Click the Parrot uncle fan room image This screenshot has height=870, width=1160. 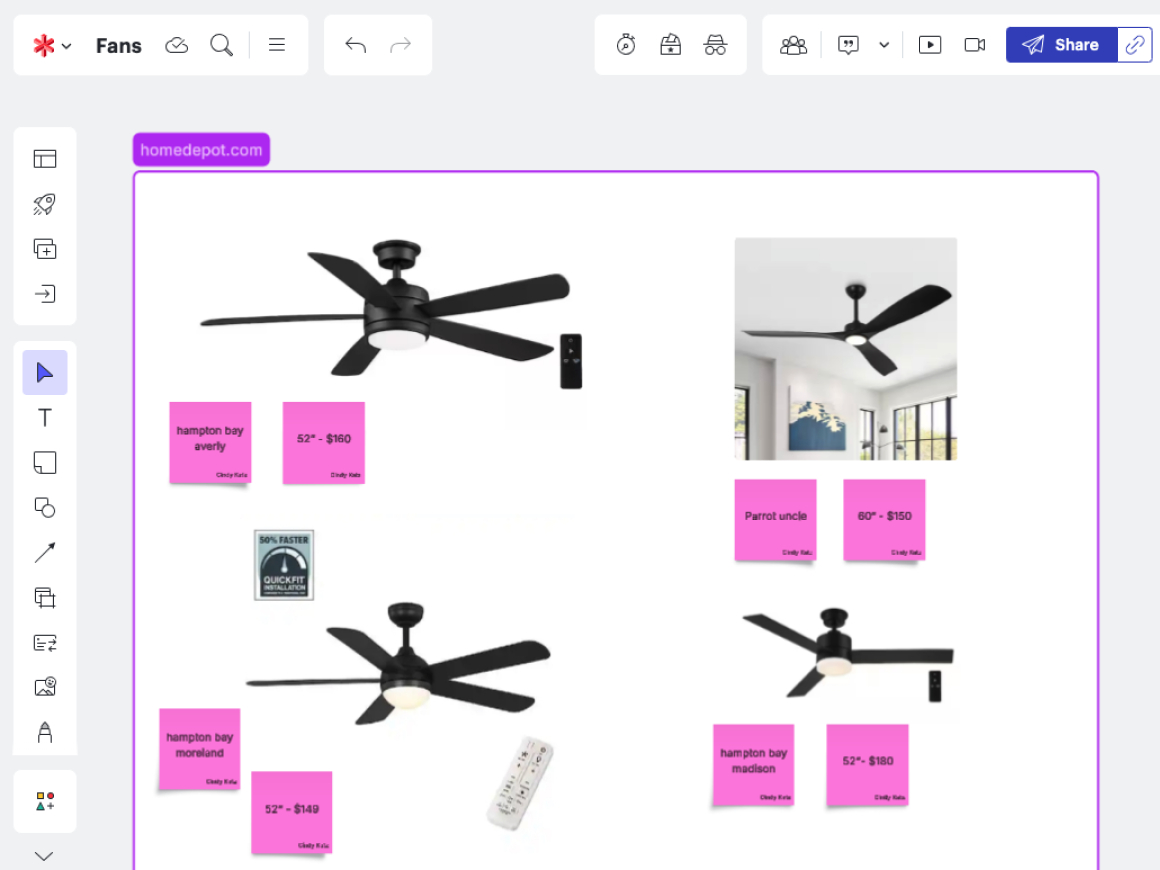(x=845, y=349)
